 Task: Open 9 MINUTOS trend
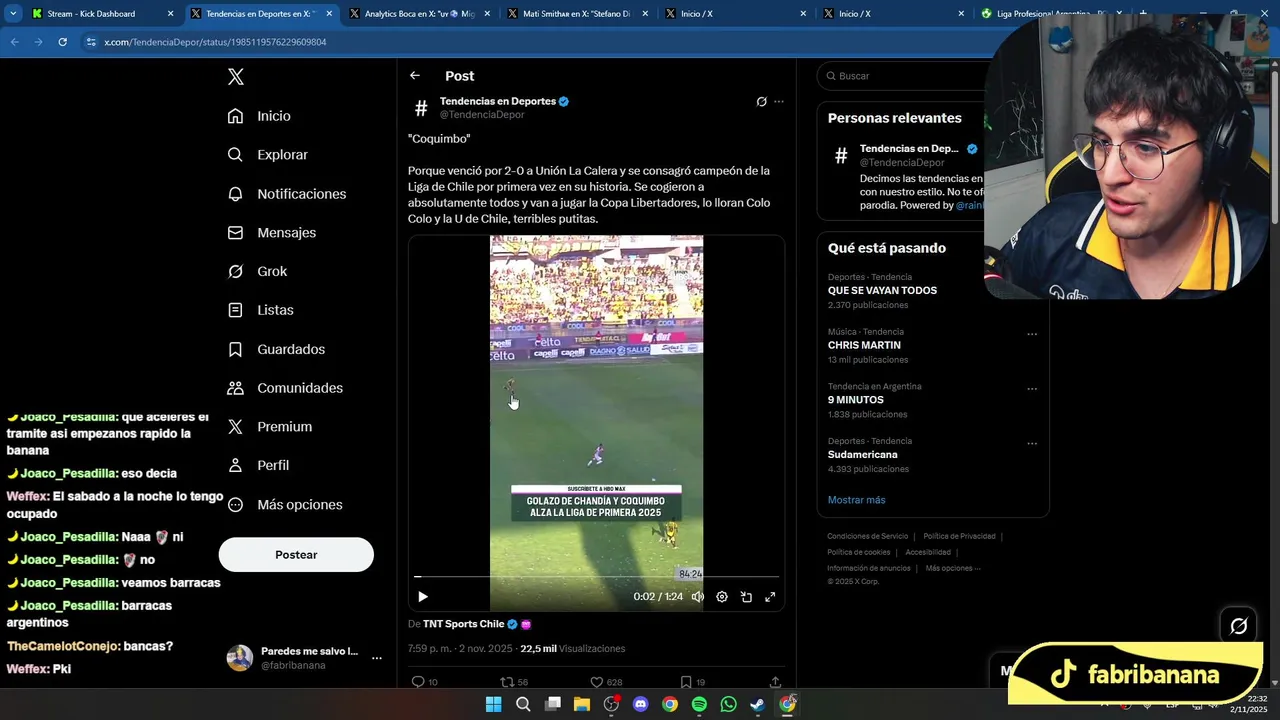tap(856, 400)
